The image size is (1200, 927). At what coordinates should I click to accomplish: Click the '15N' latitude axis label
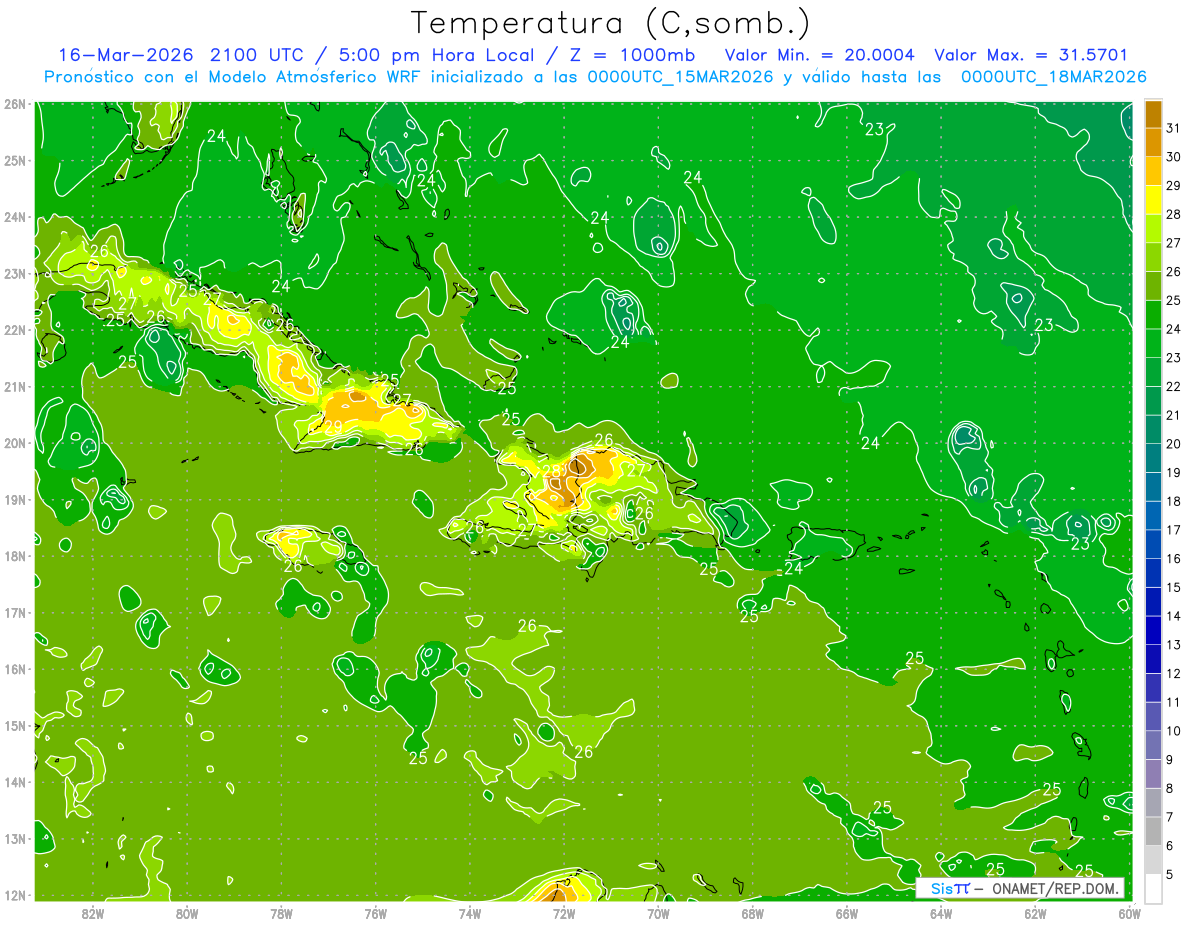click(x=15, y=725)
